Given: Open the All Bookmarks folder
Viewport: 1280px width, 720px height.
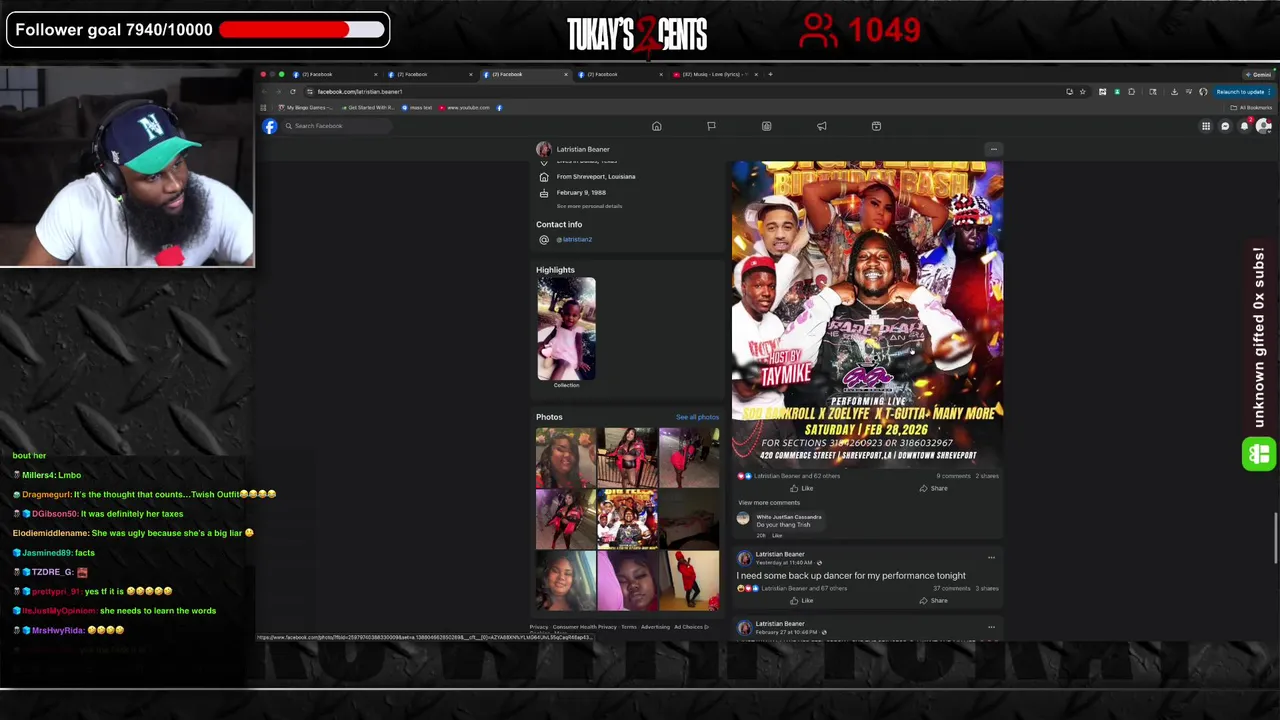Looking at the screenshot, I should [1252, 107].
